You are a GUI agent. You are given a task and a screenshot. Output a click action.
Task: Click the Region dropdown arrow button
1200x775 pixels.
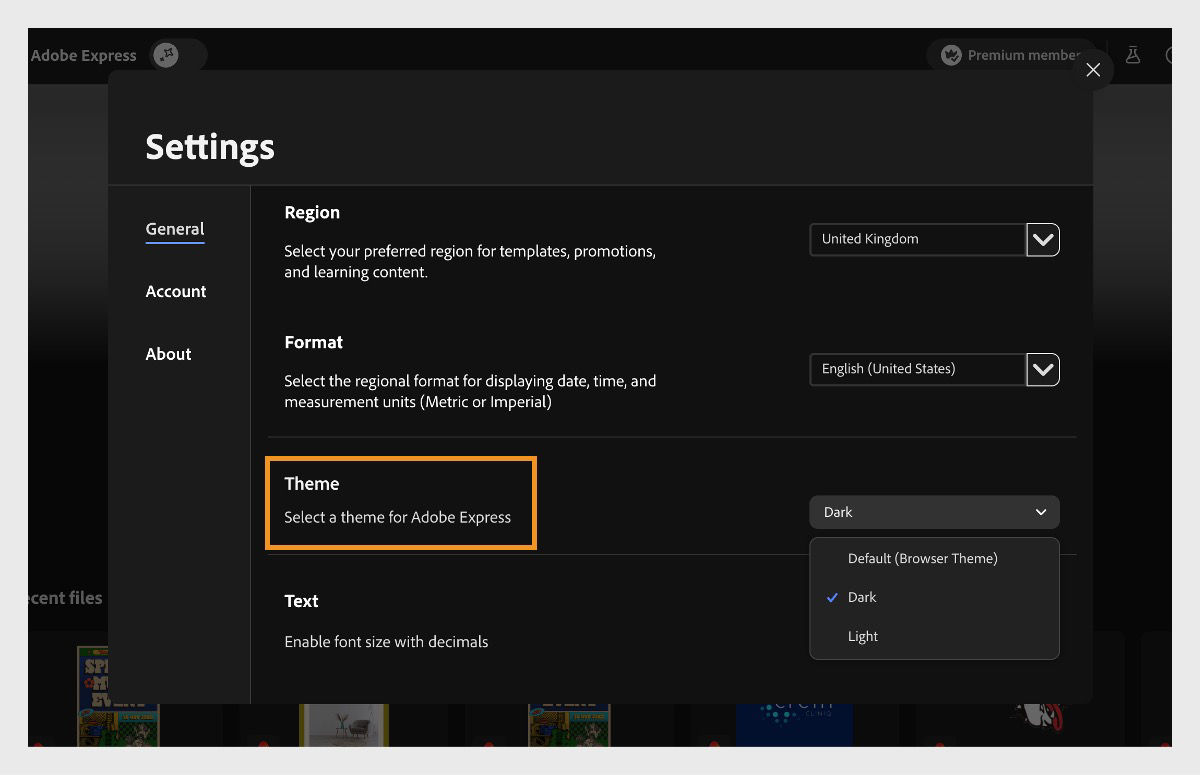pos(1043,239)
